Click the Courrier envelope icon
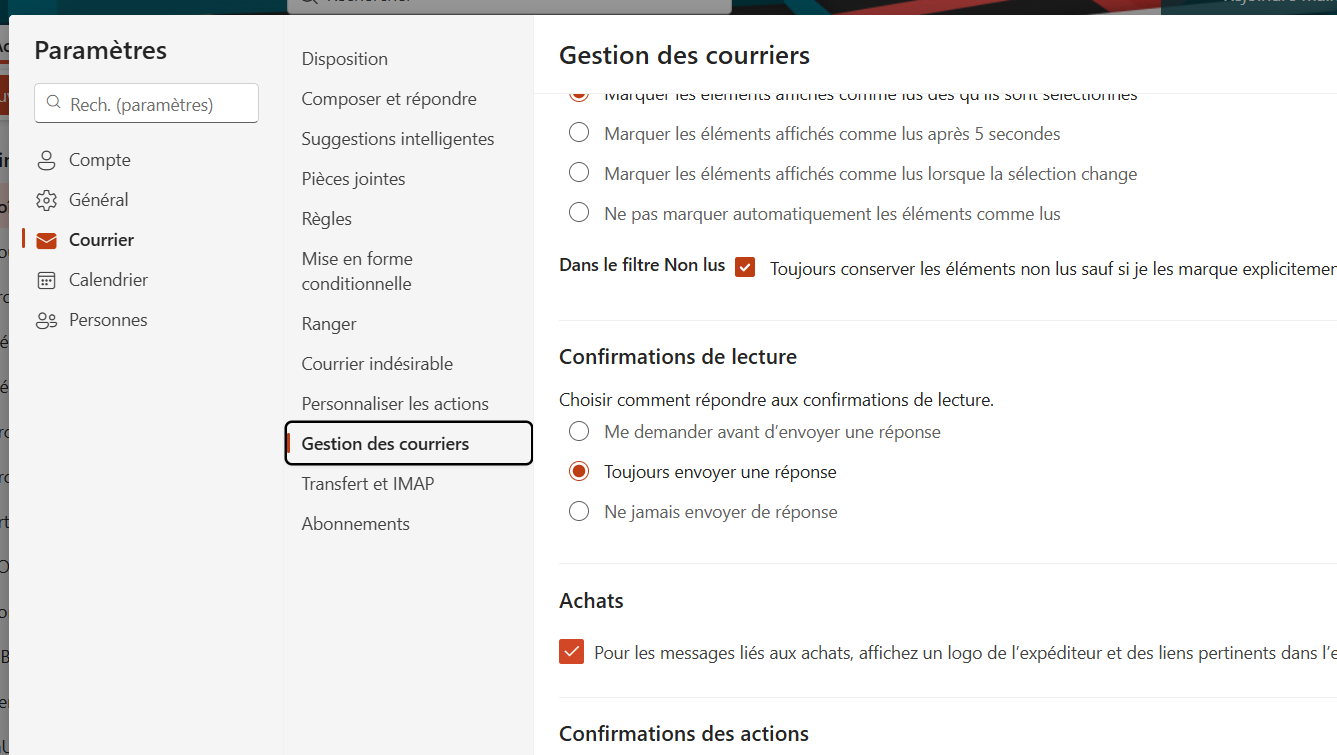 click(x=46, y=240)
